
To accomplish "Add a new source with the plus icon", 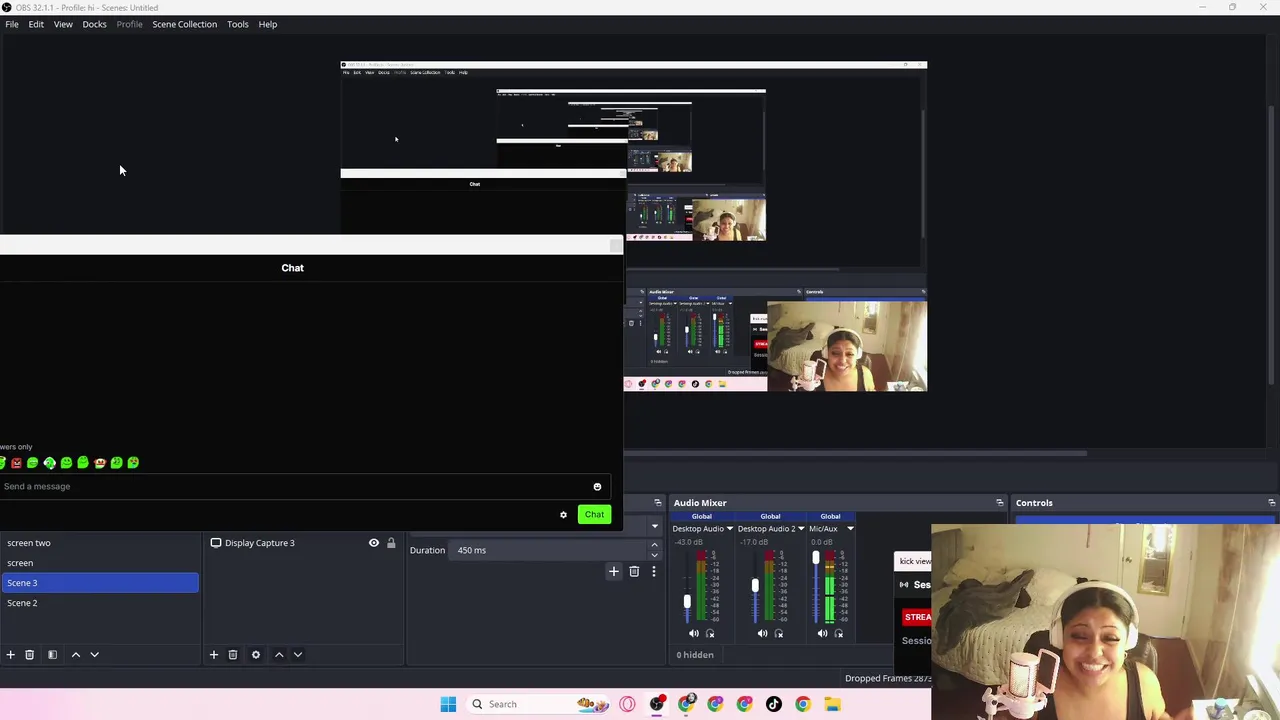I will click(213, 655).
